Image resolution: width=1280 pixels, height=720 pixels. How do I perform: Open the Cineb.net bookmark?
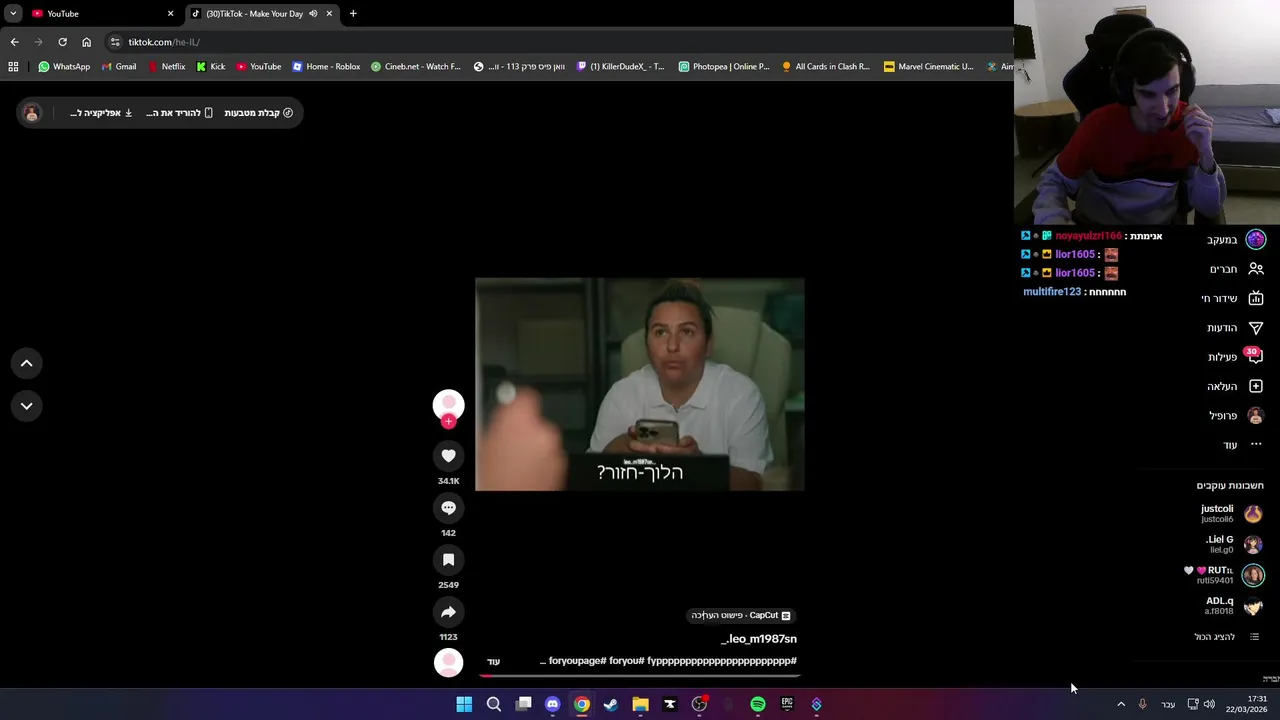point(416,67)
